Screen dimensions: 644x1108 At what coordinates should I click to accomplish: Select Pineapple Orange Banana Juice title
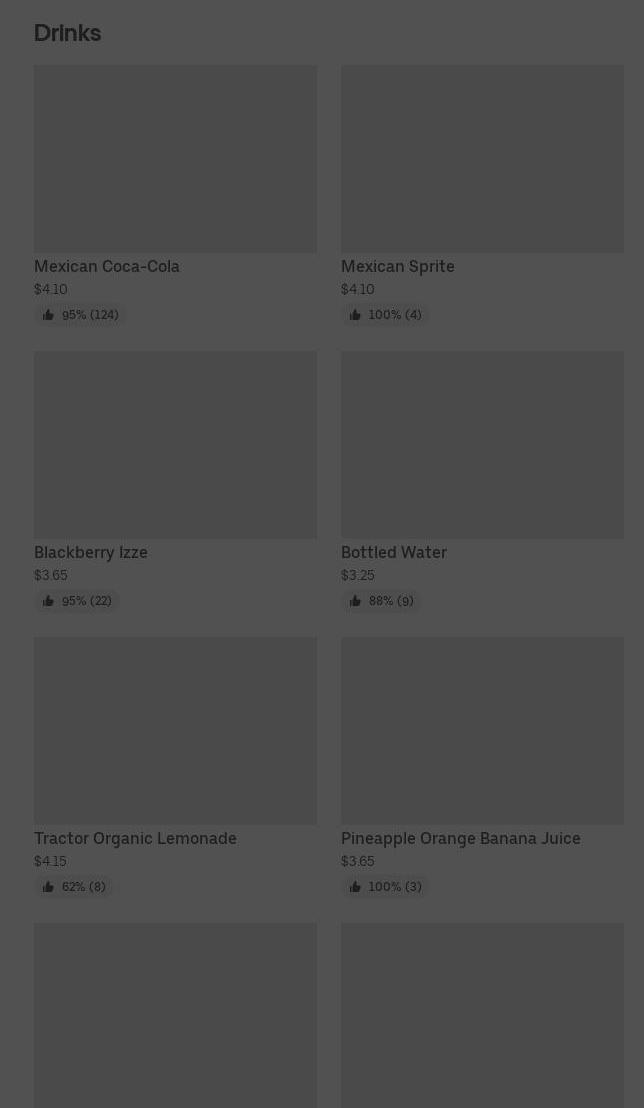[x=460, y=838]
